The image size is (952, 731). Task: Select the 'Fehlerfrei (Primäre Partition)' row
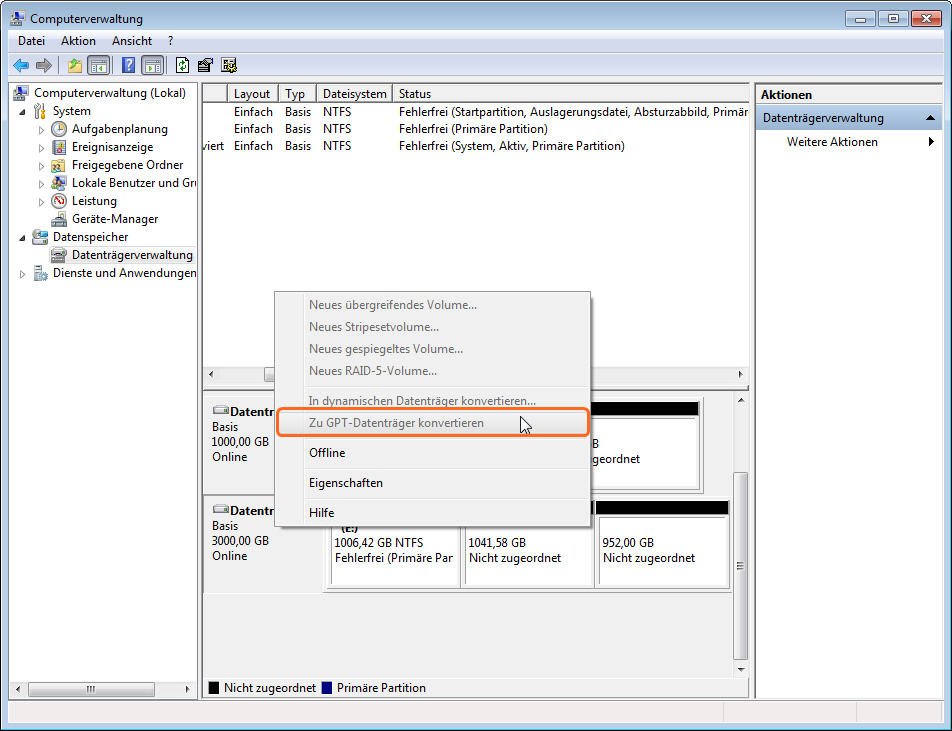(x=473, y=129)
